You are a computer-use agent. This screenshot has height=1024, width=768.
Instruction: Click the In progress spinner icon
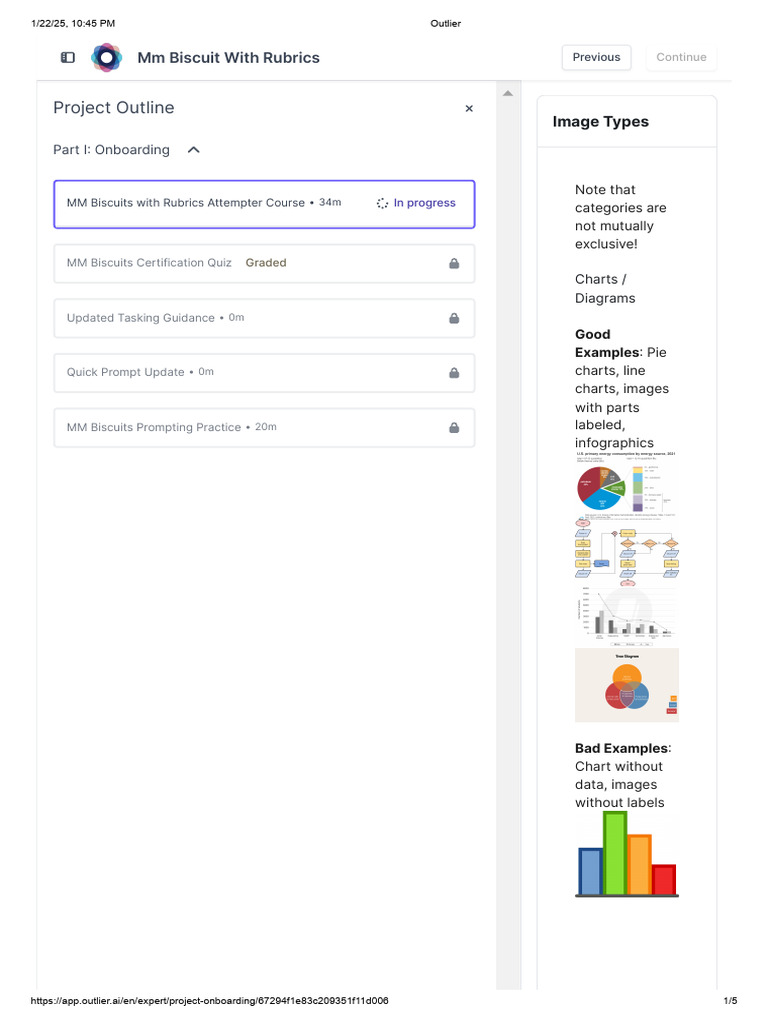click(x=382, y=203)
